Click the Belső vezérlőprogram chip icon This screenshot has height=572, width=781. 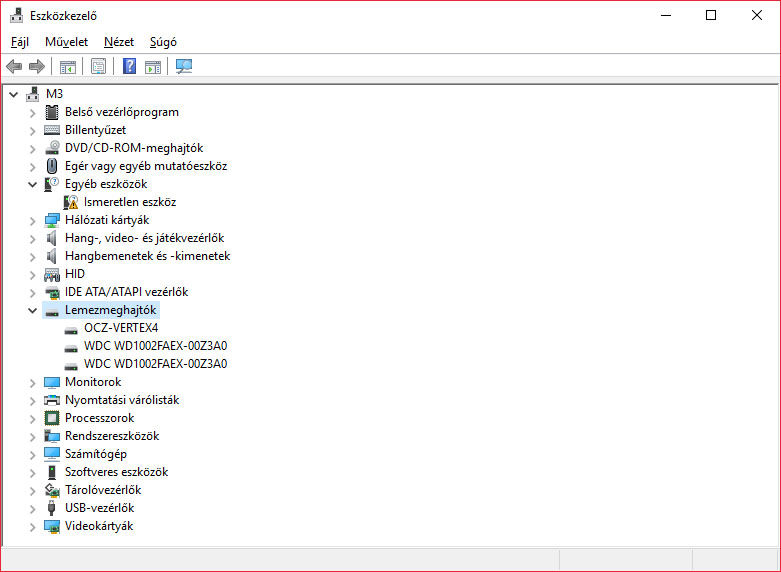52,112
